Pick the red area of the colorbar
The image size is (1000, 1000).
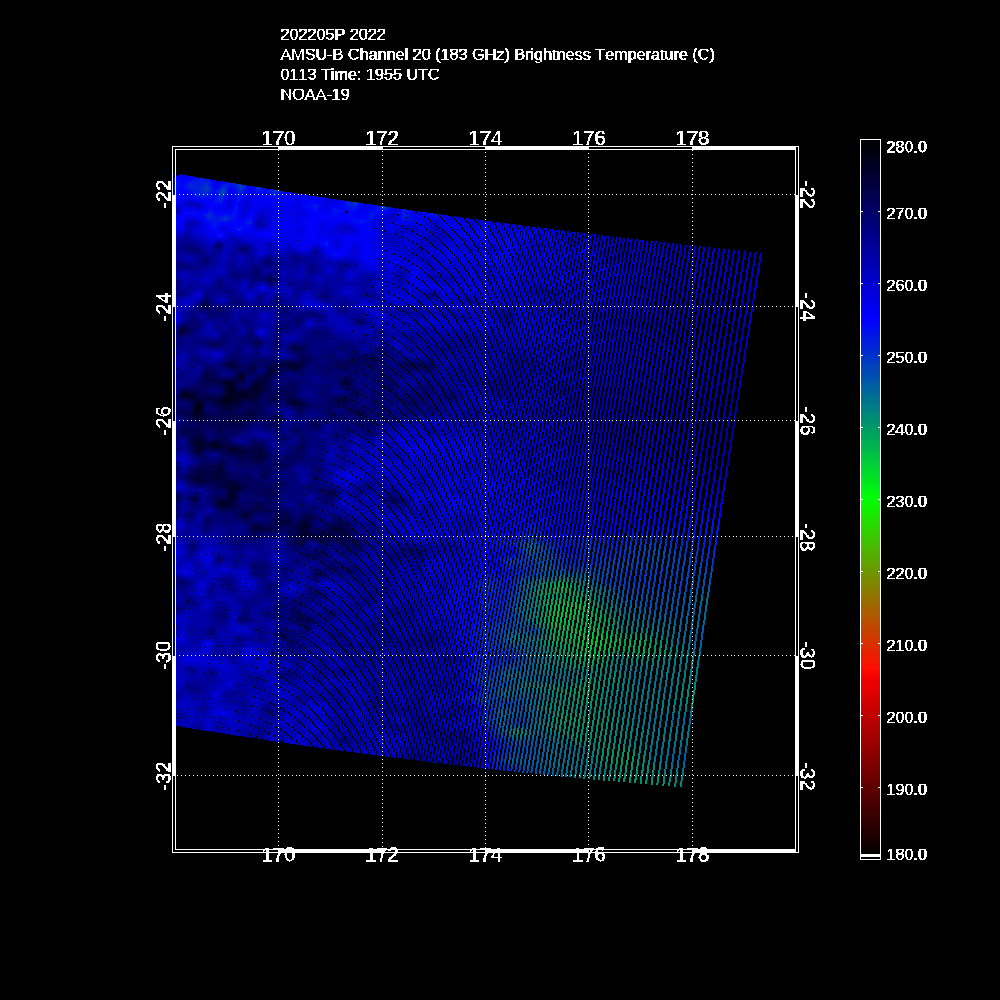(x=870, y=680)
